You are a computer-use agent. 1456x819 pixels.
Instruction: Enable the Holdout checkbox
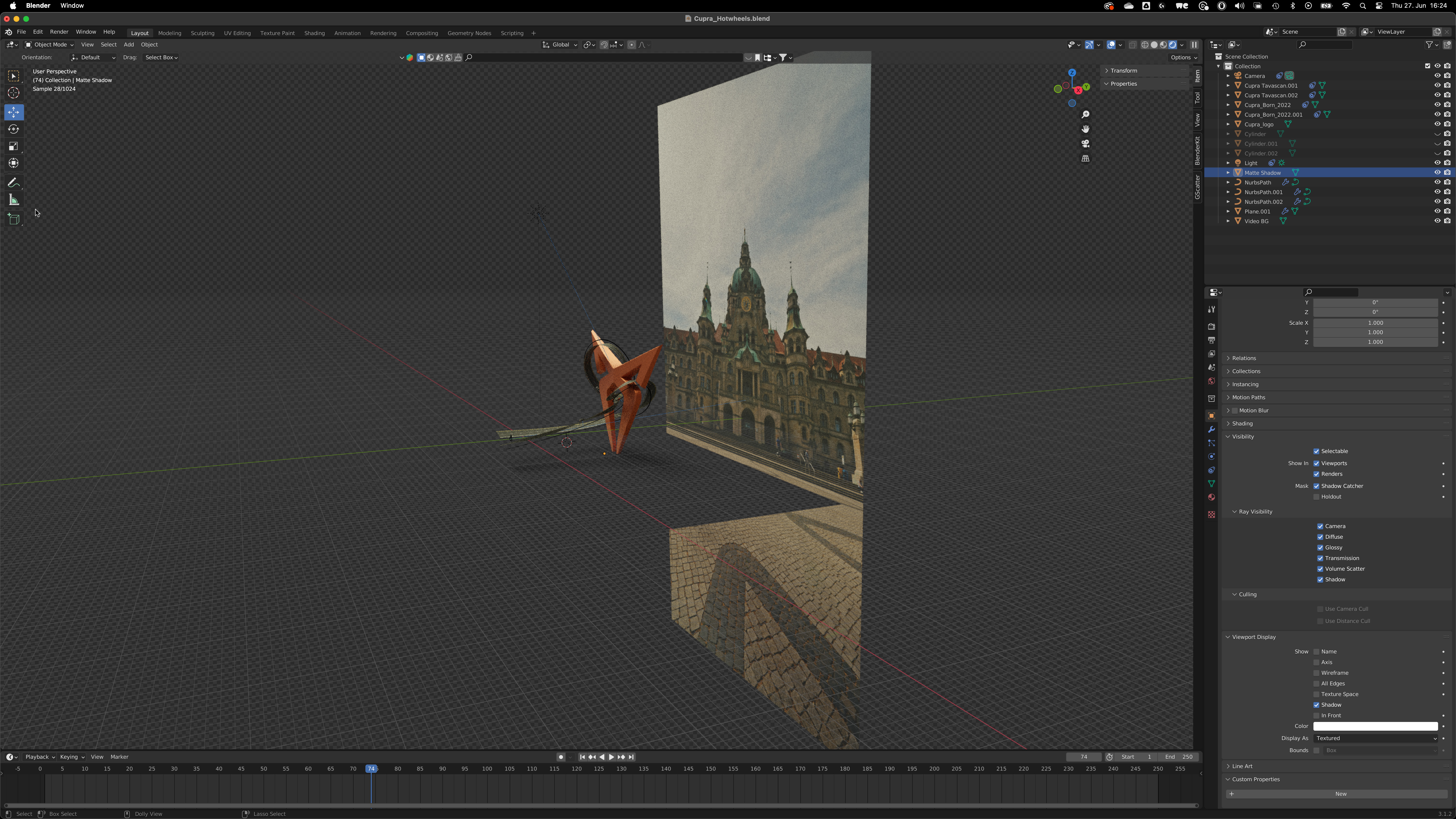point(1316,497)
